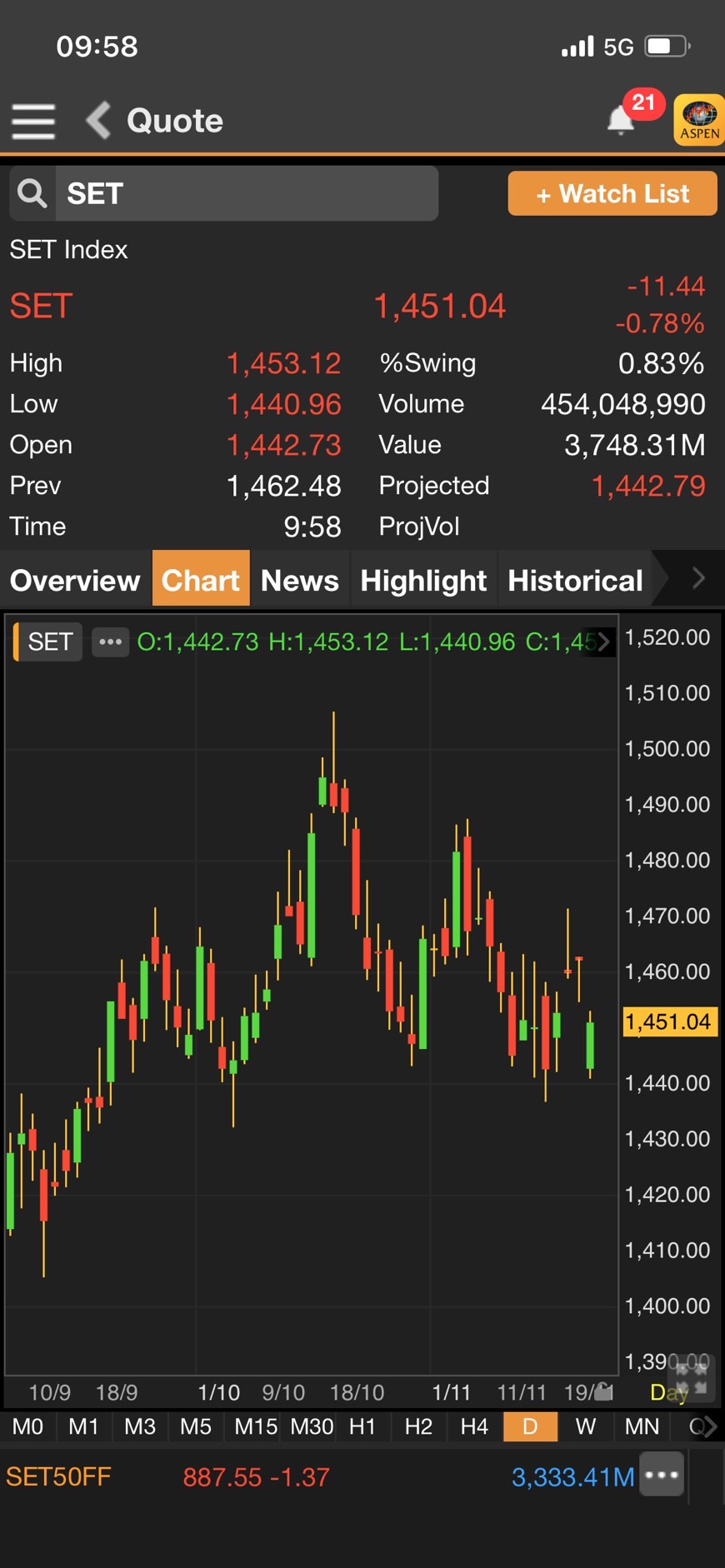Click the SET symbol search field
Screen dimensions: 725x1568
click(x=247, y=193)
